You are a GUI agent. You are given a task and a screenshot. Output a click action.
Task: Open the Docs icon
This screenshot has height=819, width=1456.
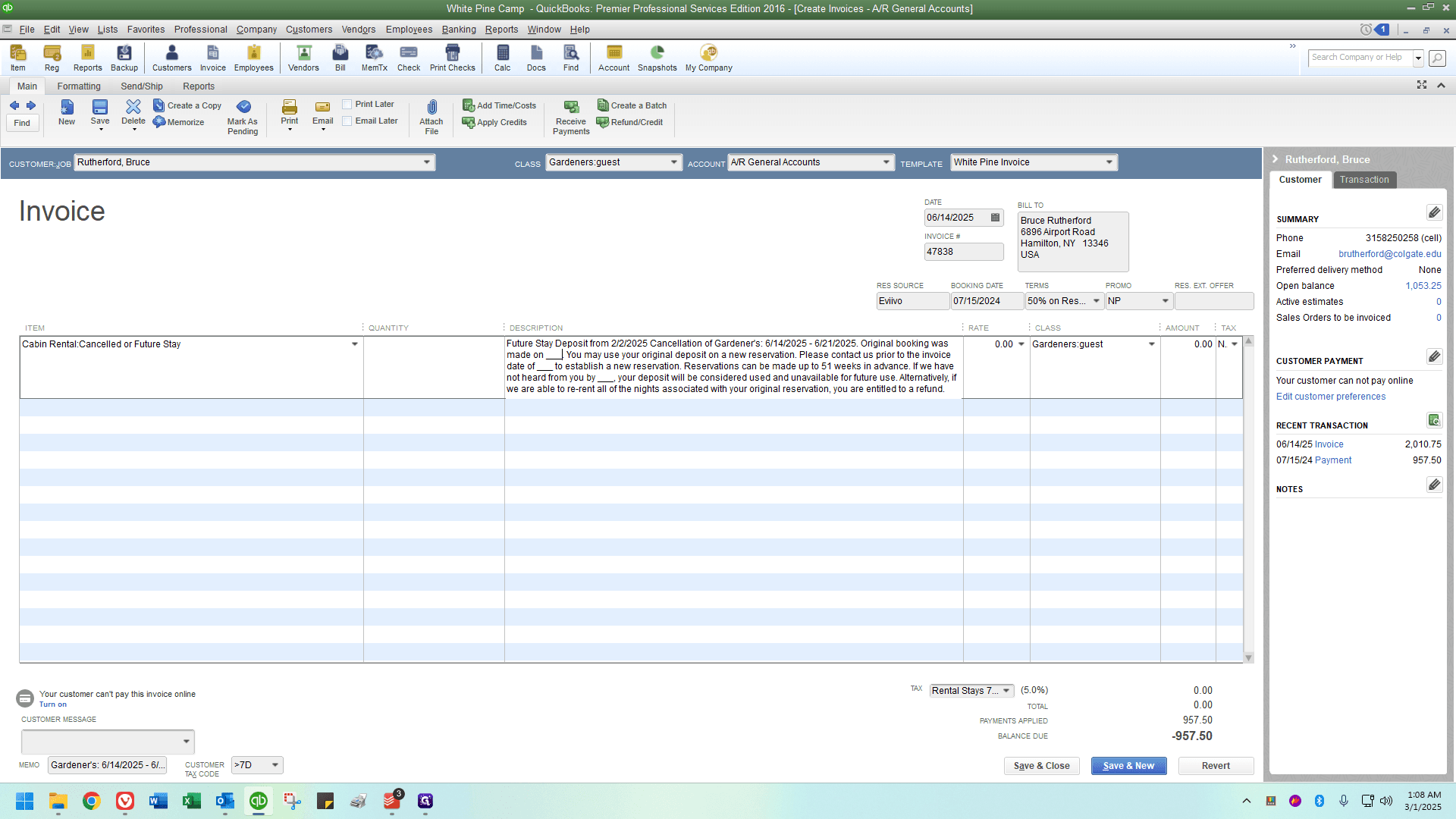point(536,58)
